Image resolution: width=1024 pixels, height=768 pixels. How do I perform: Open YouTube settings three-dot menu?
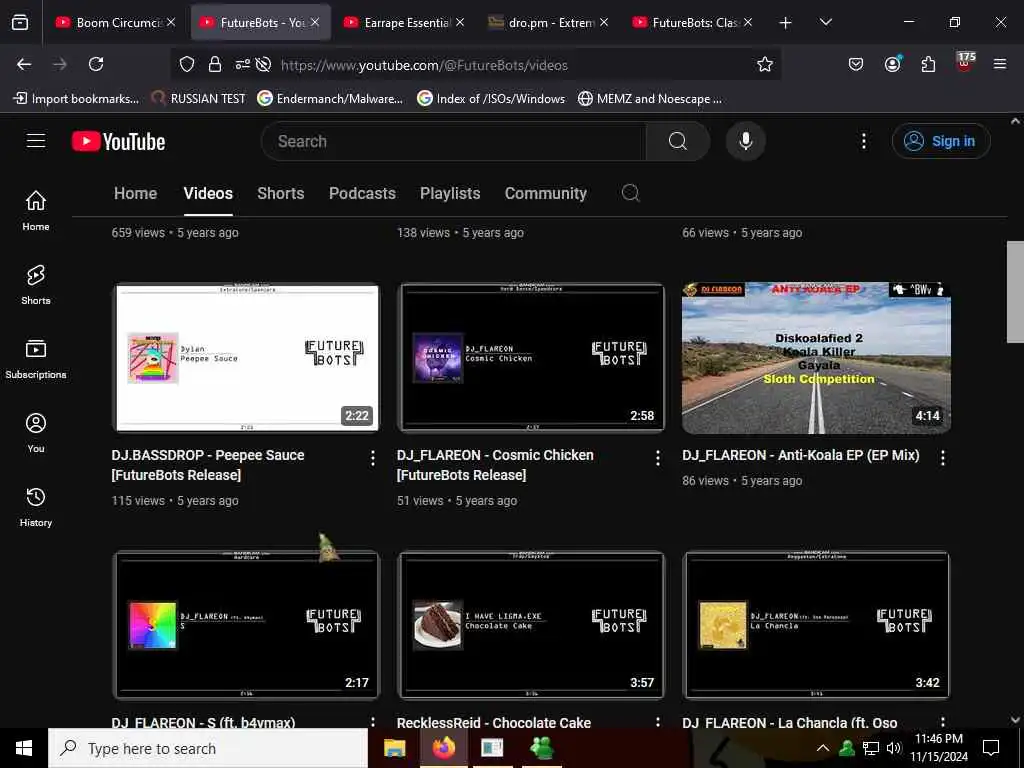[x=863, y=141]
